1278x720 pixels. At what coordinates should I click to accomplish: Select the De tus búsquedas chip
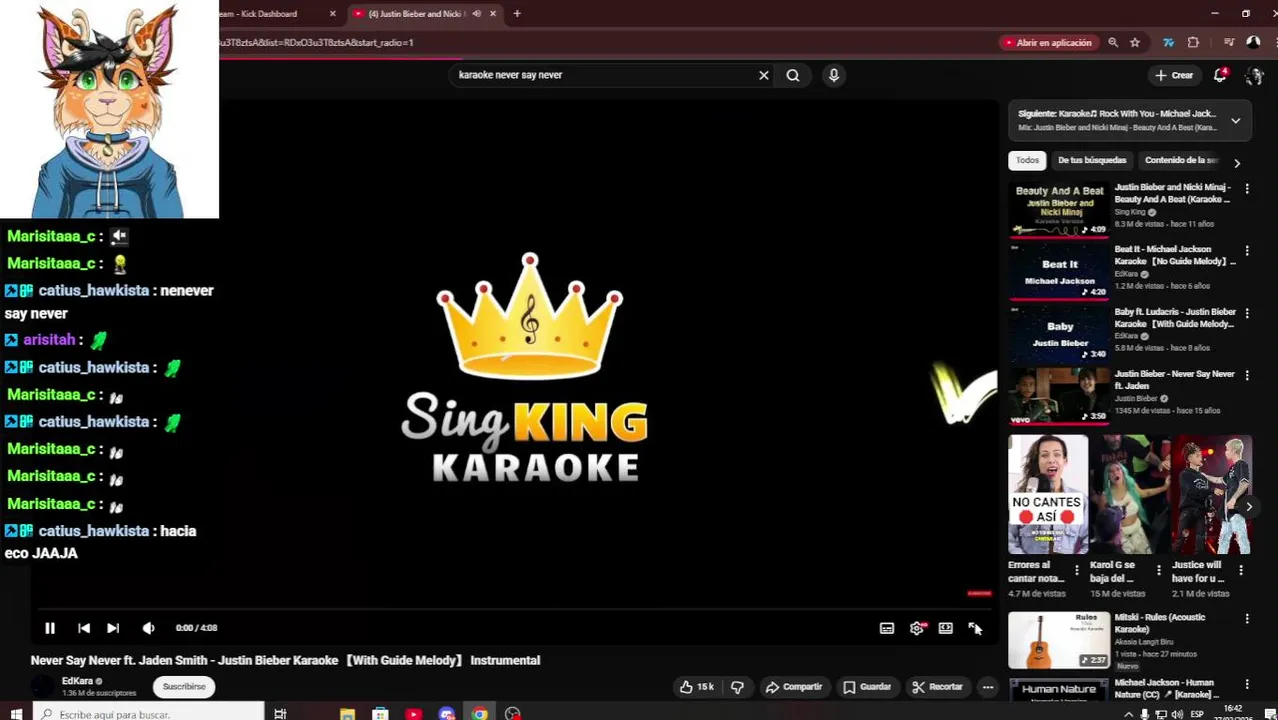tap(1092, 160)
